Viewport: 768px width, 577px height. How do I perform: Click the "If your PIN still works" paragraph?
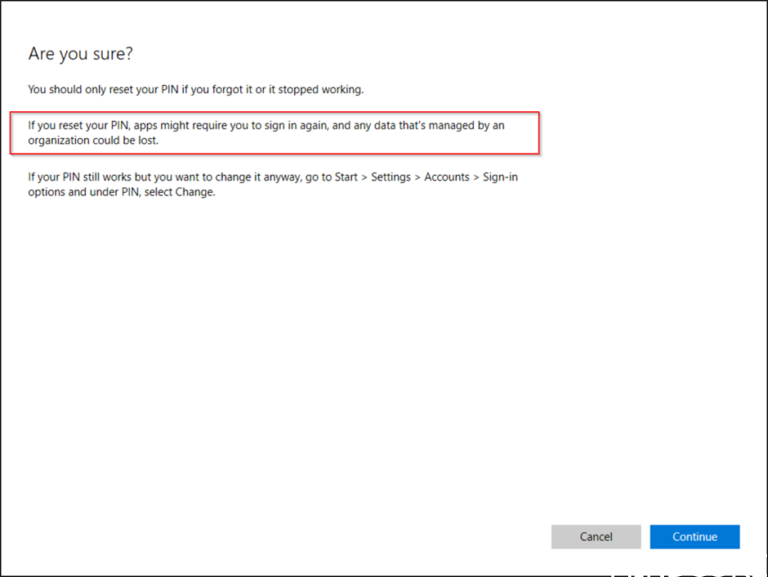[272, 184]
